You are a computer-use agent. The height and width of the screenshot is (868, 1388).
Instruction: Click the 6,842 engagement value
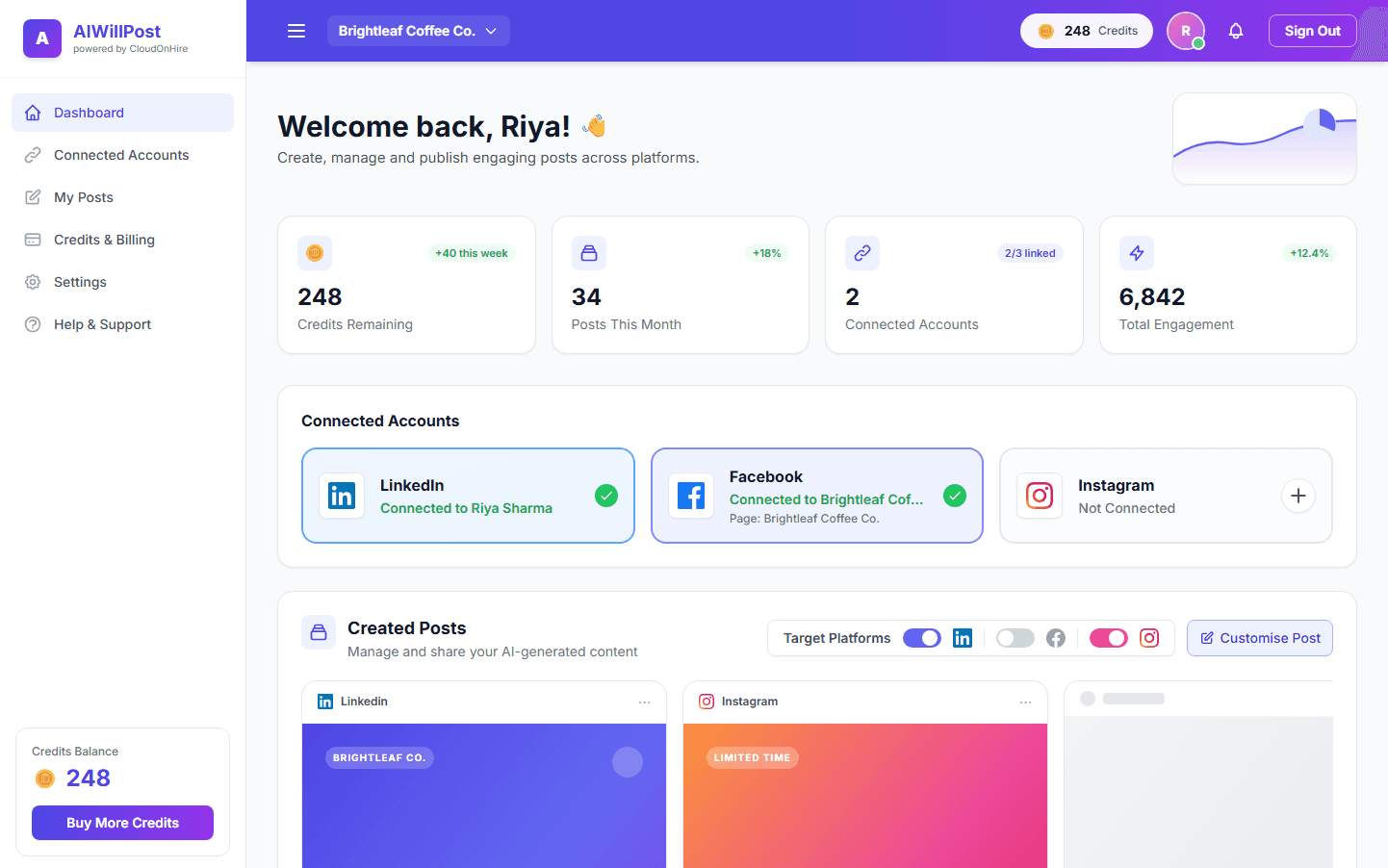tap(1152, 297)
